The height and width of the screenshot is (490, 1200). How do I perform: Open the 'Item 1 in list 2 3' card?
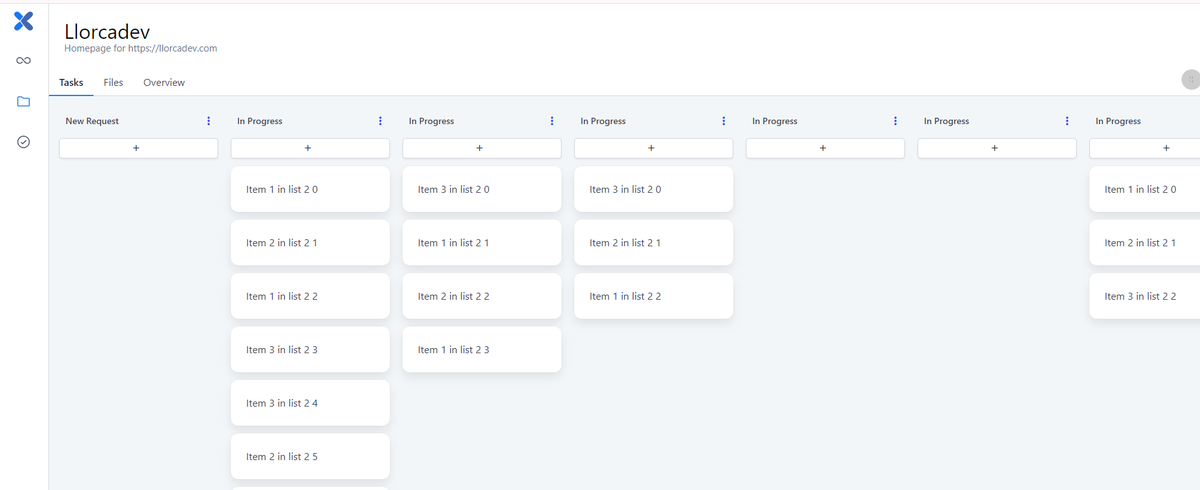coord(482,350)
